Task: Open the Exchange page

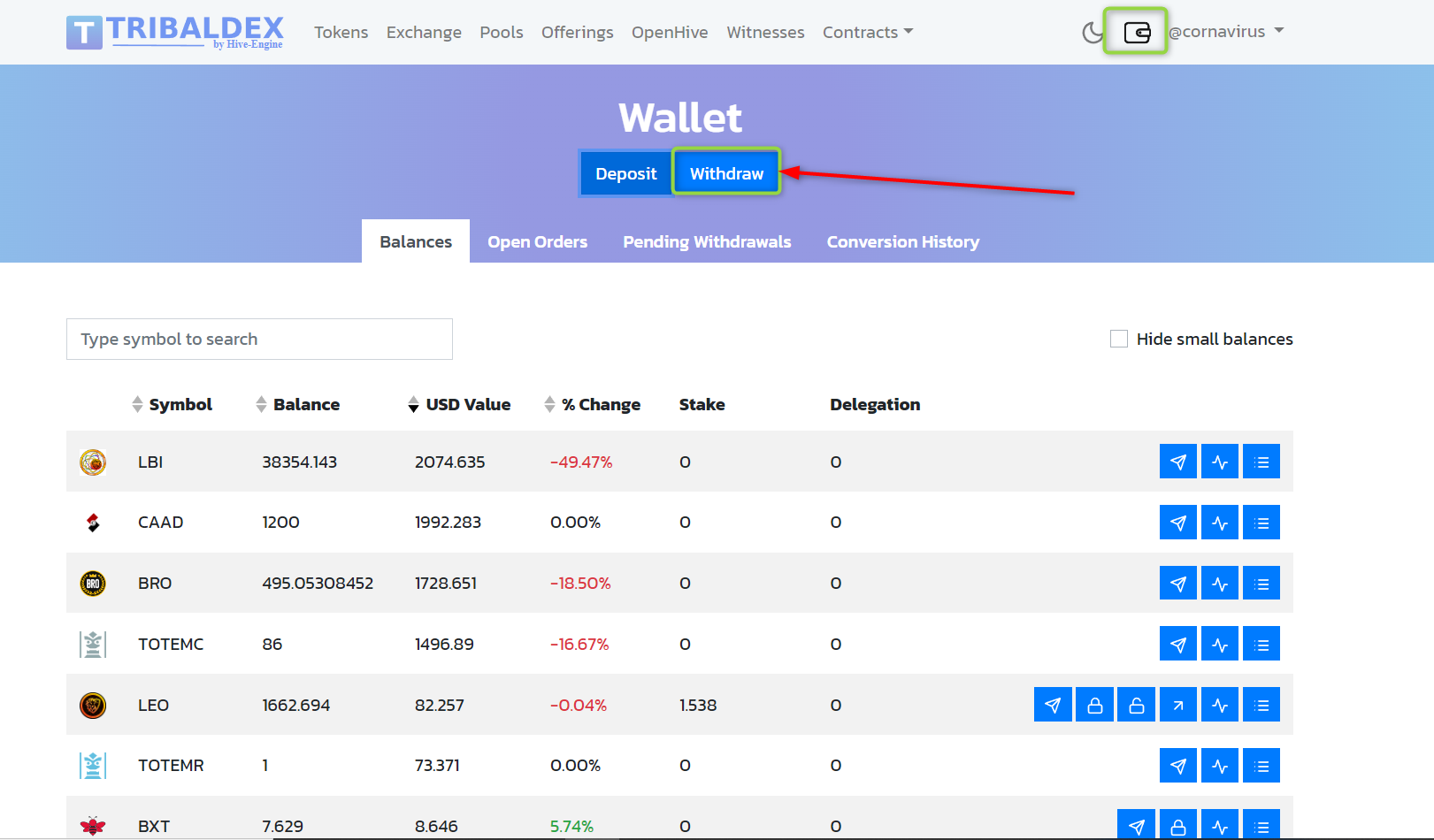Action: pyautogui.click(x=424, y=33)
